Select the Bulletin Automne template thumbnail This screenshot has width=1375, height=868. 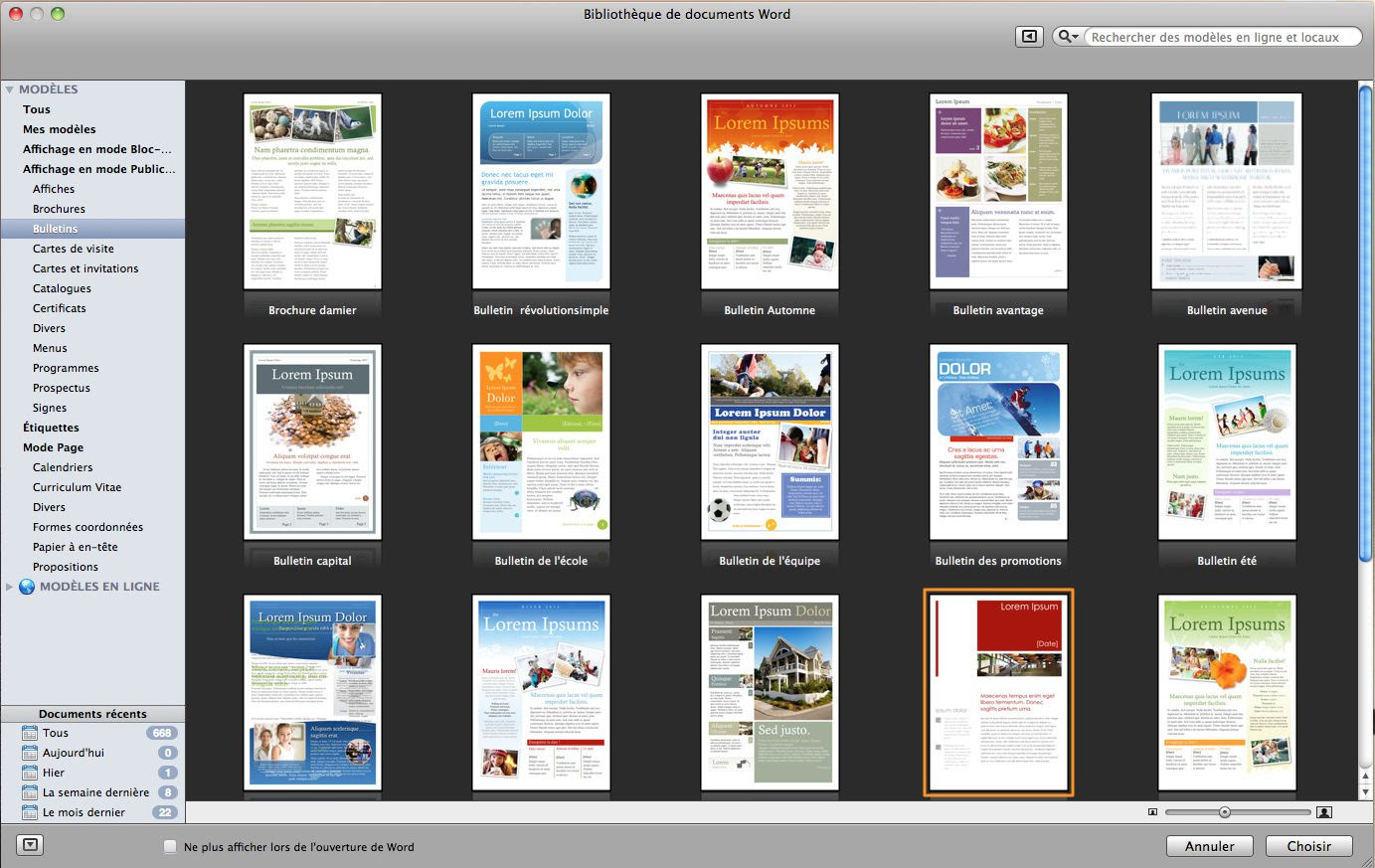(770, 191)
